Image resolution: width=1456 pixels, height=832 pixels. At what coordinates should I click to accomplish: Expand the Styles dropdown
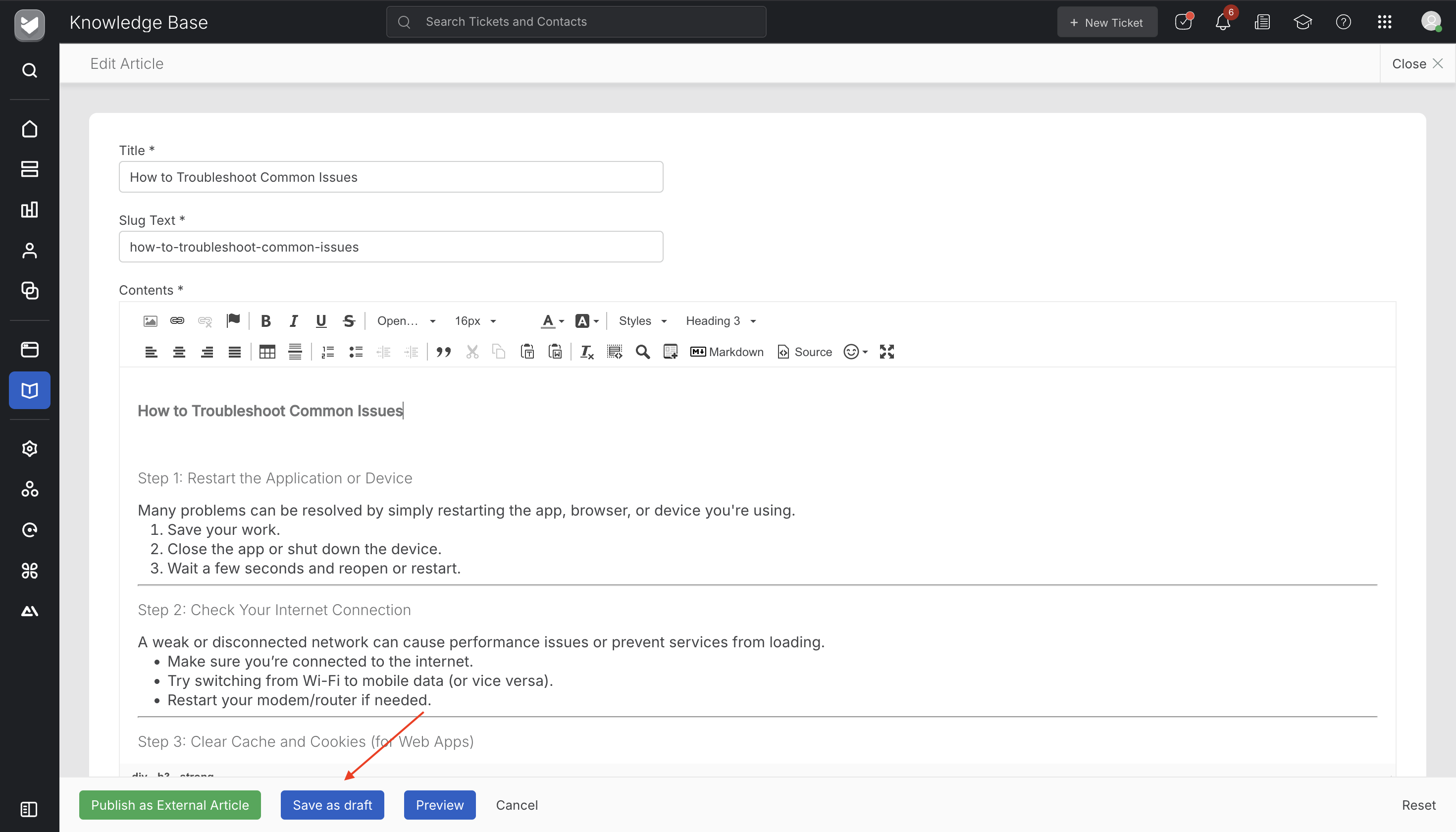click(643, 321)
